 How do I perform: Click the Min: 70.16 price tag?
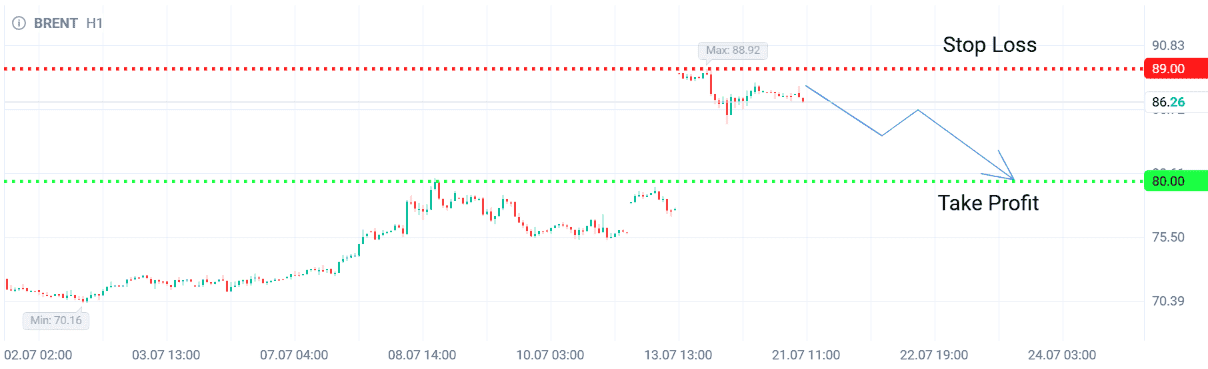55,321
